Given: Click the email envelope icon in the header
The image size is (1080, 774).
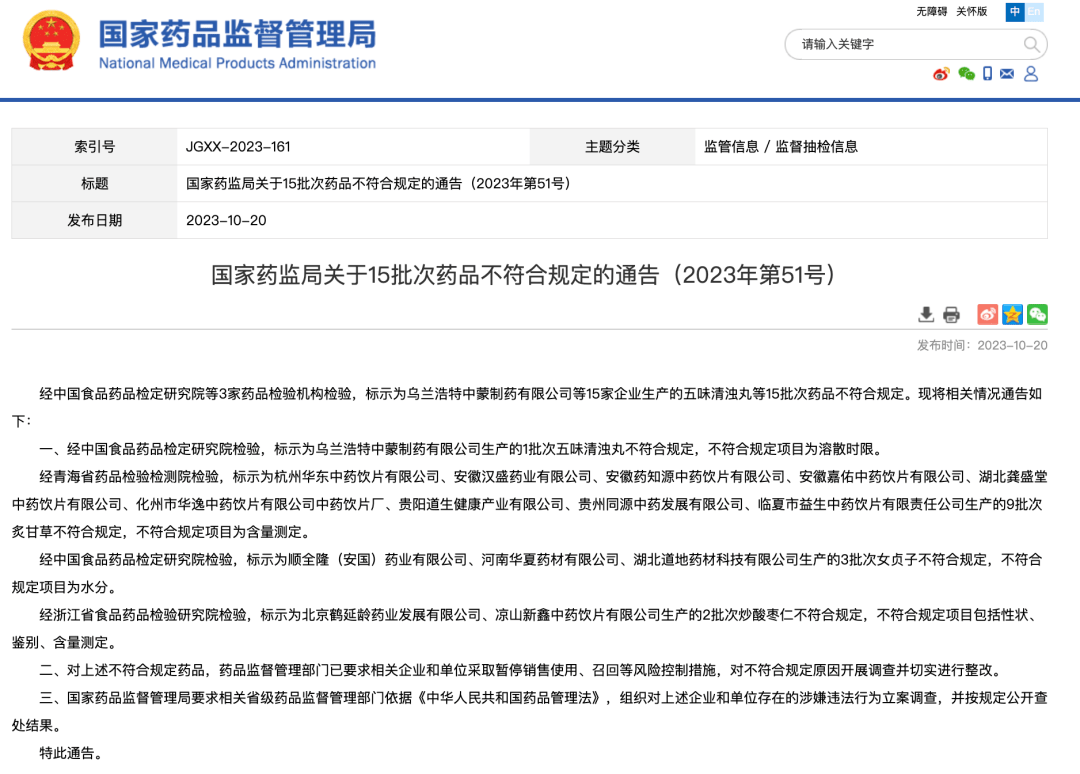Looking at the screenshot, I should (x=1007, y=74).
